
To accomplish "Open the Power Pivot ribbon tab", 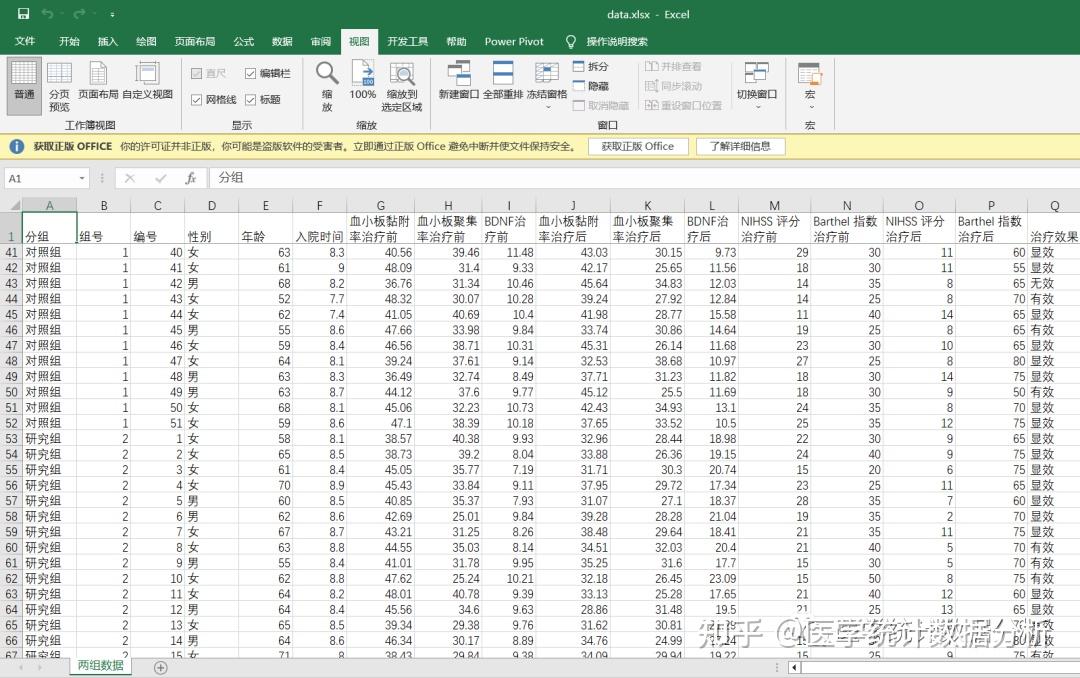I will (x=513, y=42).
